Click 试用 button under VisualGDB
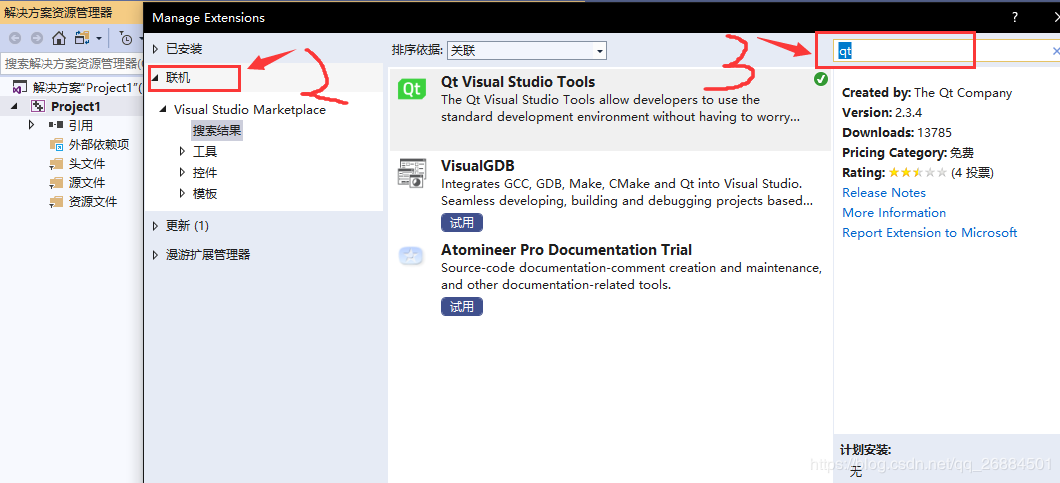Screen dimensions: 1060x483 coord(462,222)
